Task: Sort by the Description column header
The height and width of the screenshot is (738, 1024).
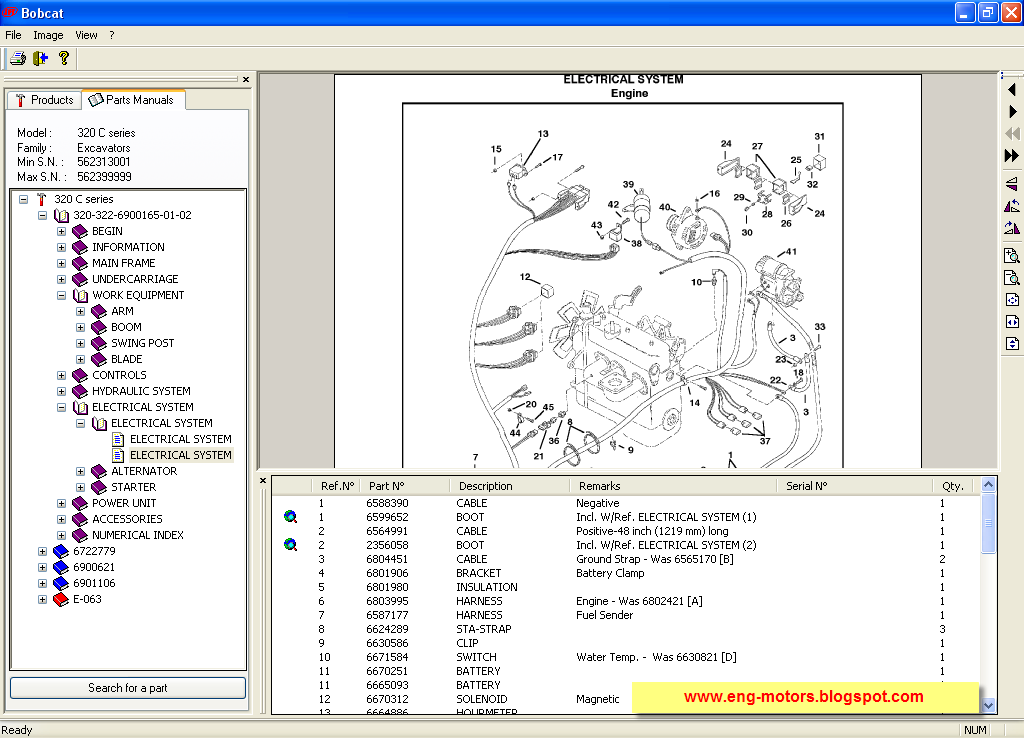Action: coord(509,486)
